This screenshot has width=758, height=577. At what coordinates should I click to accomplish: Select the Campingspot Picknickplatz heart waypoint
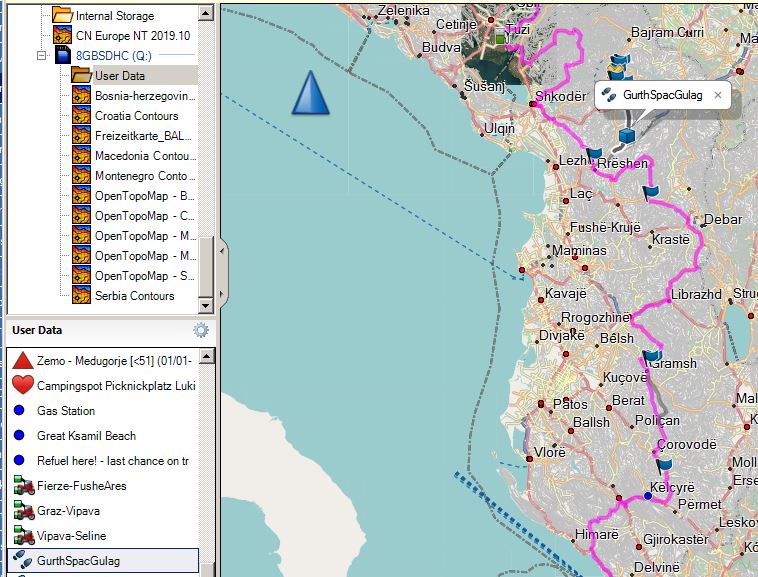pyautogui.click(x=115, y=385)
